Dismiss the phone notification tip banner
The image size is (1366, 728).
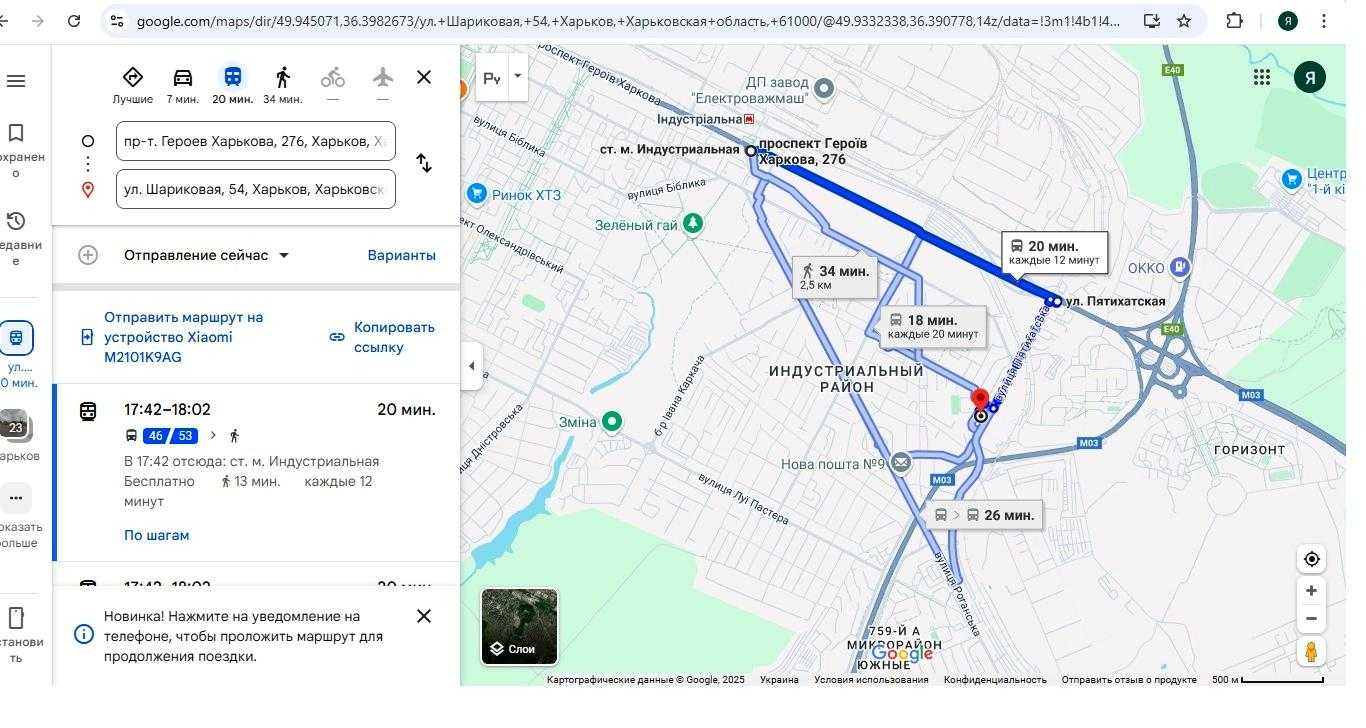point(424,616)
